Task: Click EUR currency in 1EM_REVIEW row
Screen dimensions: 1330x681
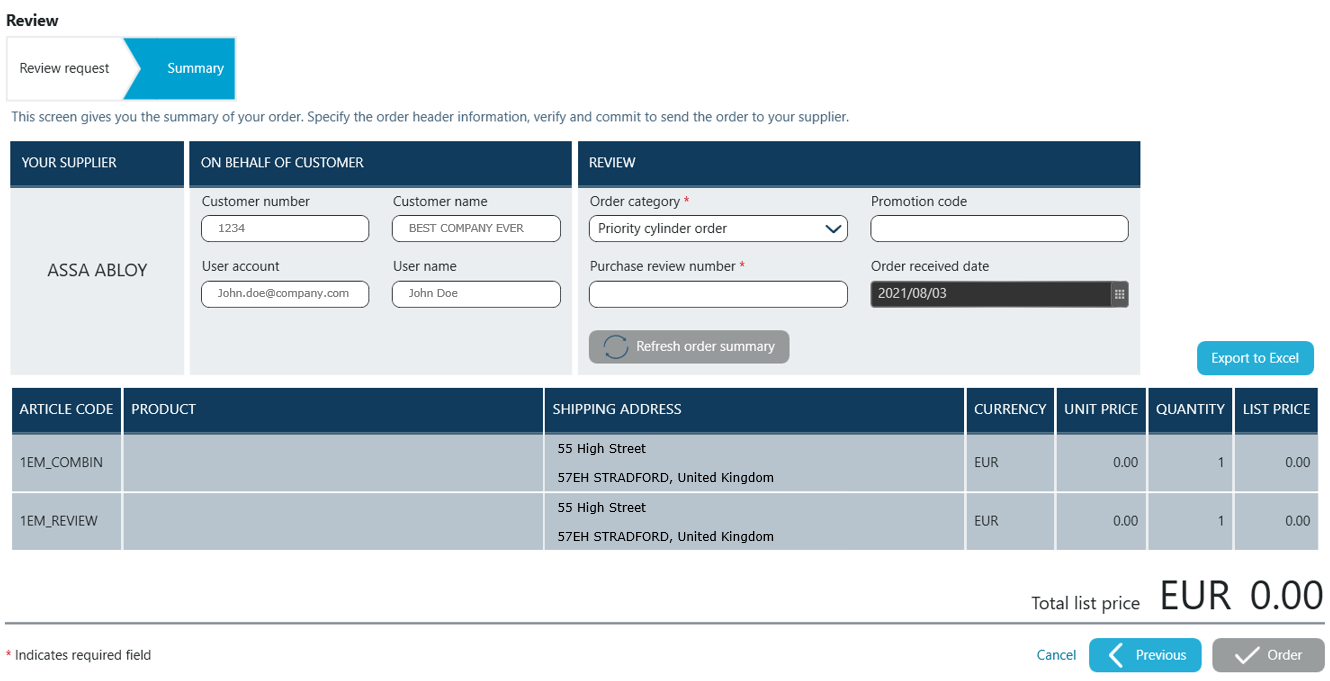Action: coord(1010,521)
